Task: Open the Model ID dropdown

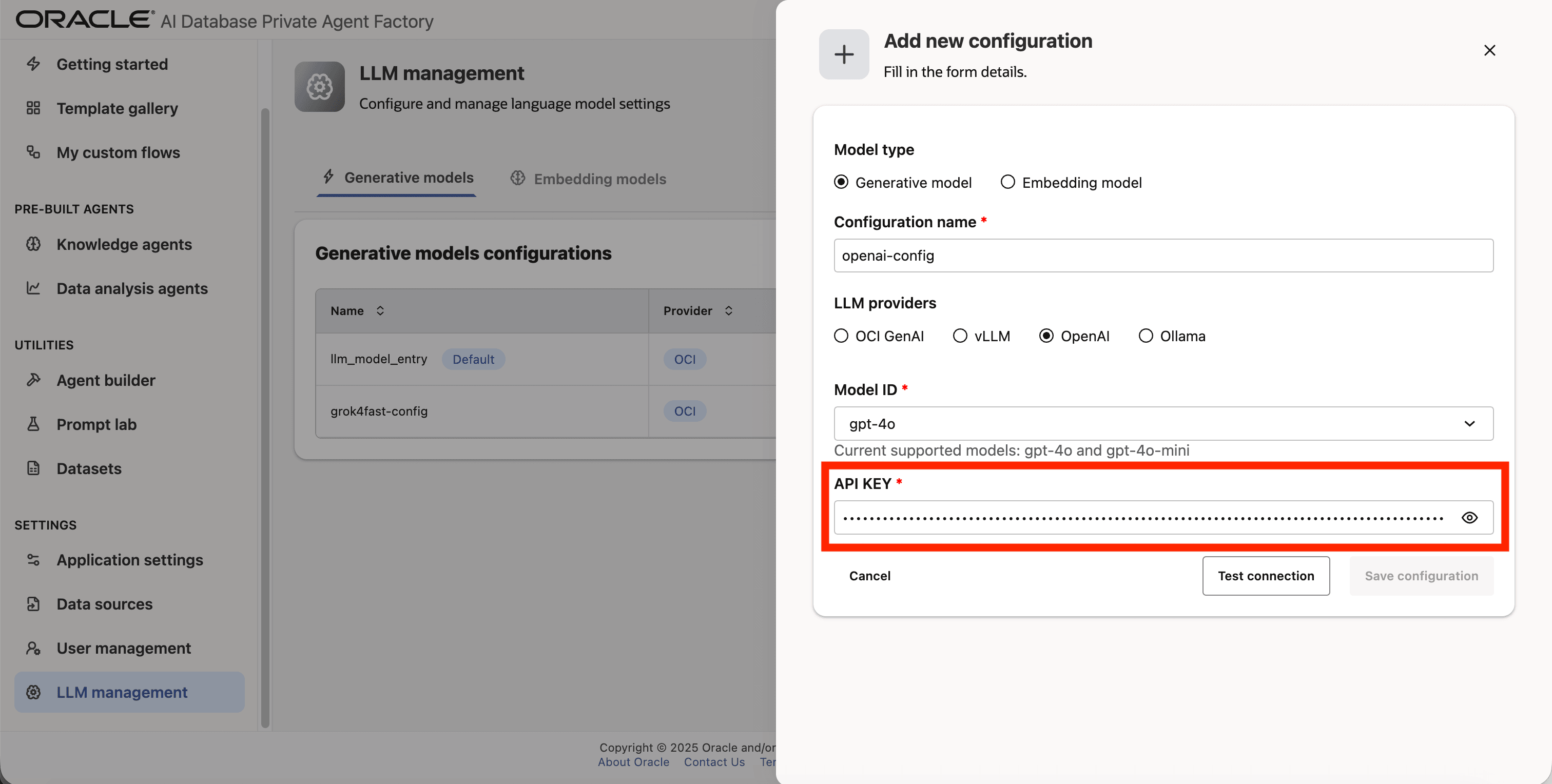Action: tap(1163, 423)
